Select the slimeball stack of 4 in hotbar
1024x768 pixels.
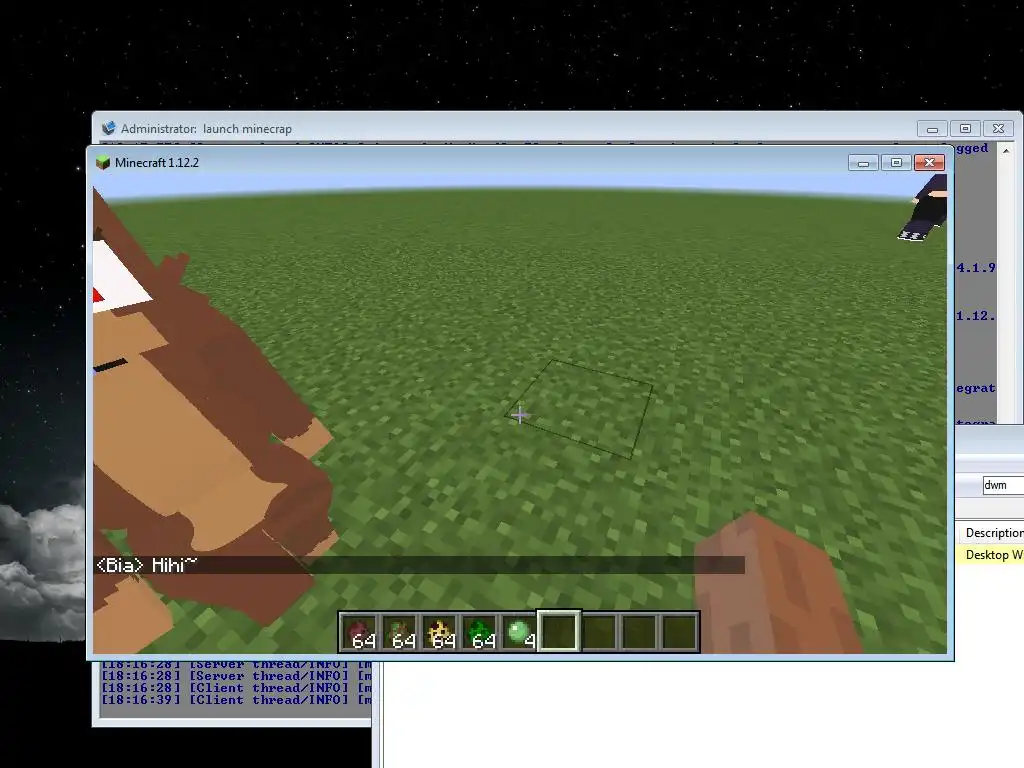click(x=519, y=632)
